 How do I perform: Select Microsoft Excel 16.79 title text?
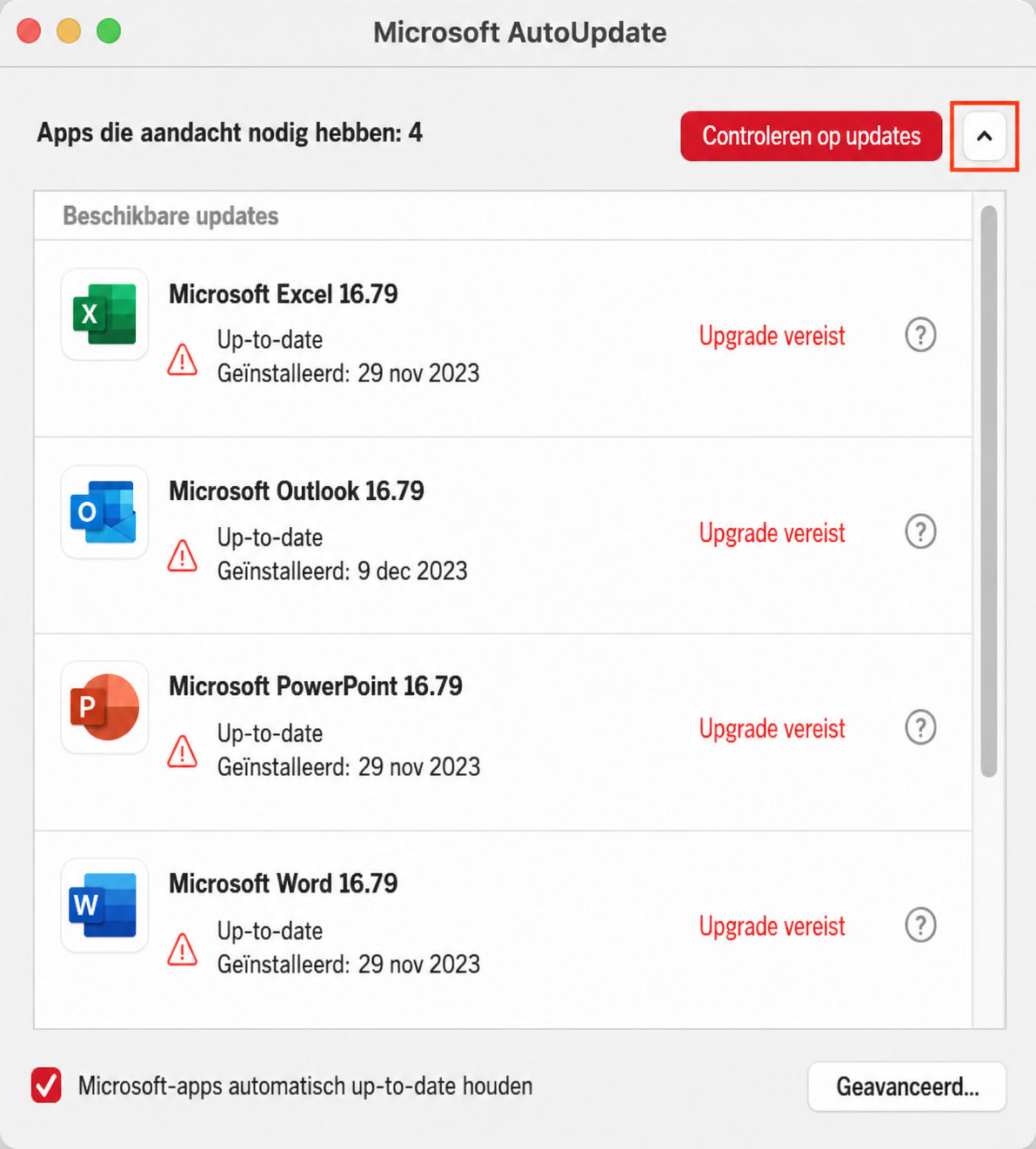tap(283, 294)
